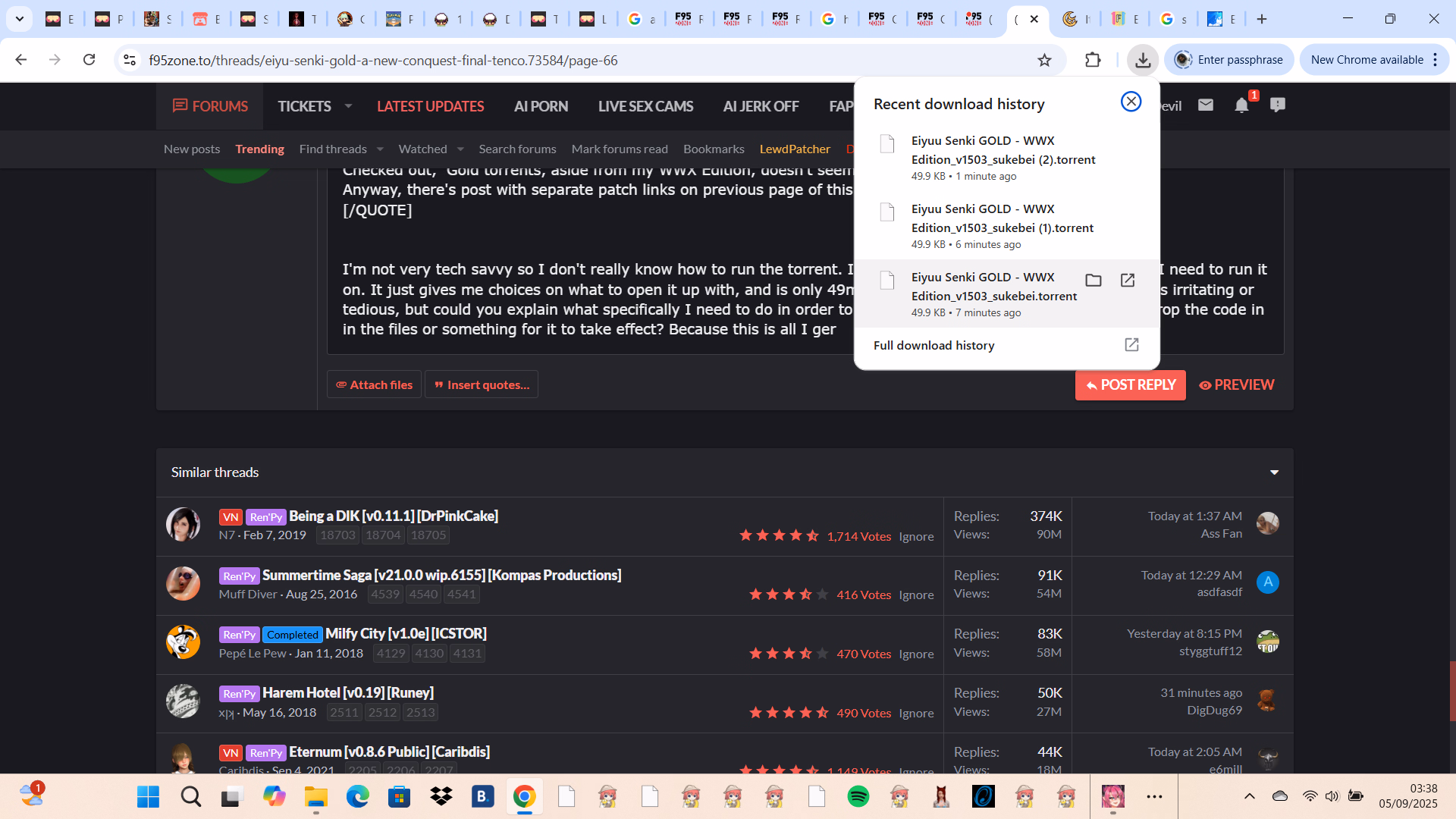Open the forum notifications bell
The height and width of the screenshot is (819, 1456).
pyautogui.click(x=1241, y=105)
